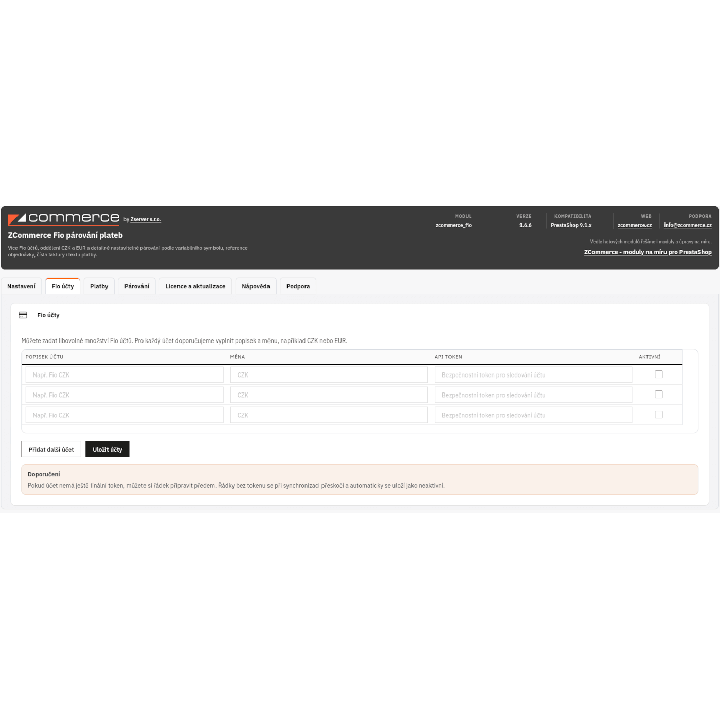Focus the Popisek účtu field in third row
Image resolution: width=720 pixels, height=720 pixels.
[124, 415]
